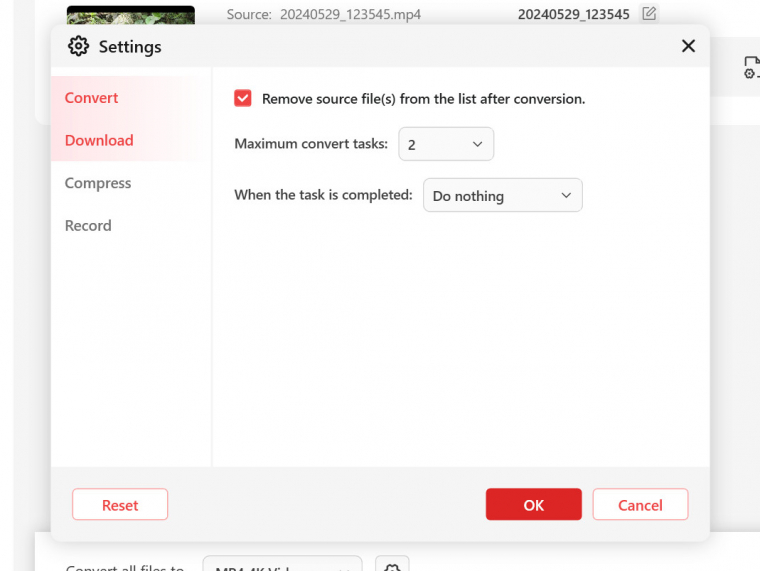Click Cancel to discard changes
760x571 pixels.
point(640,505)
